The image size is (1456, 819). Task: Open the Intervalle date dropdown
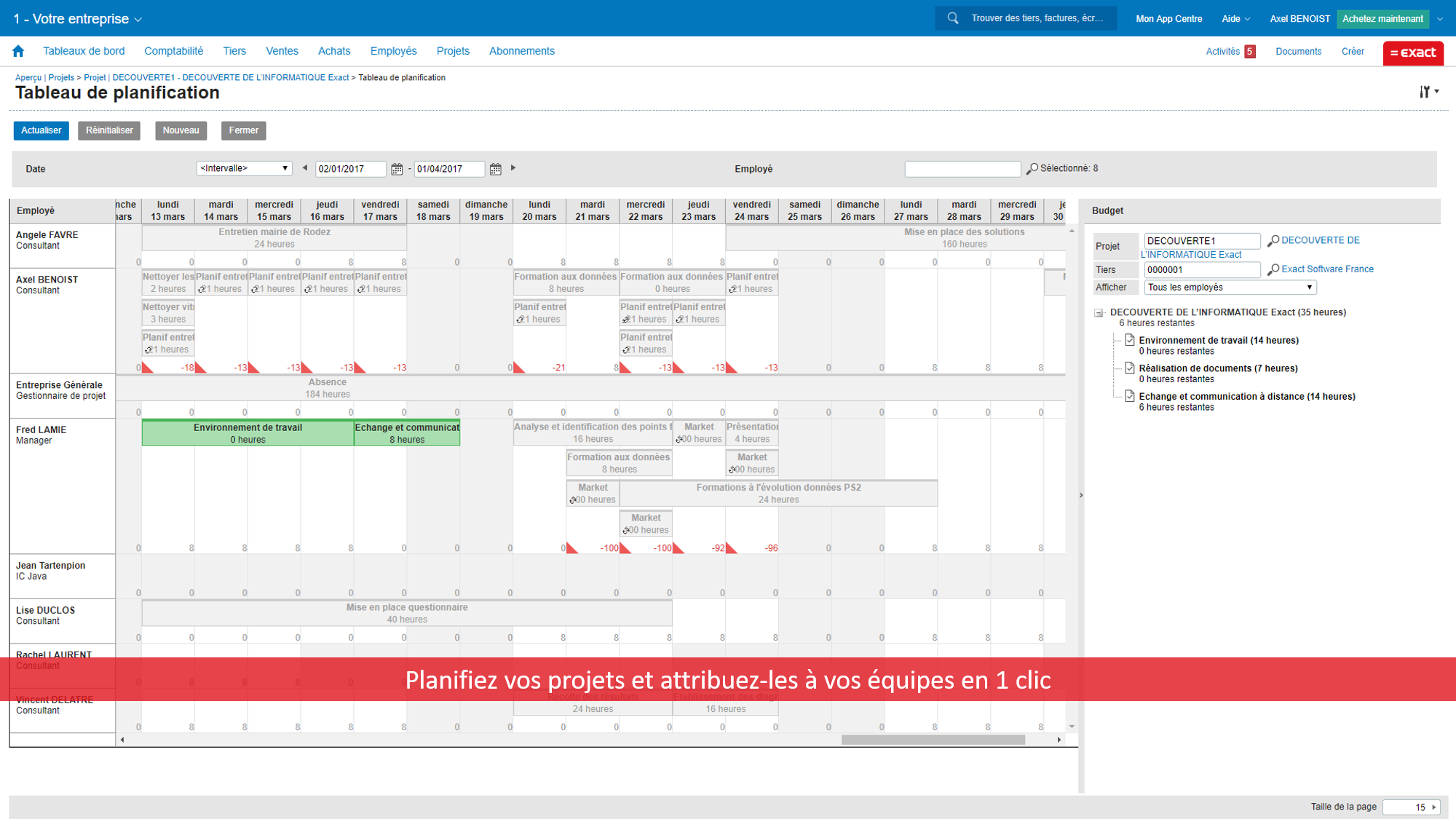244,168
